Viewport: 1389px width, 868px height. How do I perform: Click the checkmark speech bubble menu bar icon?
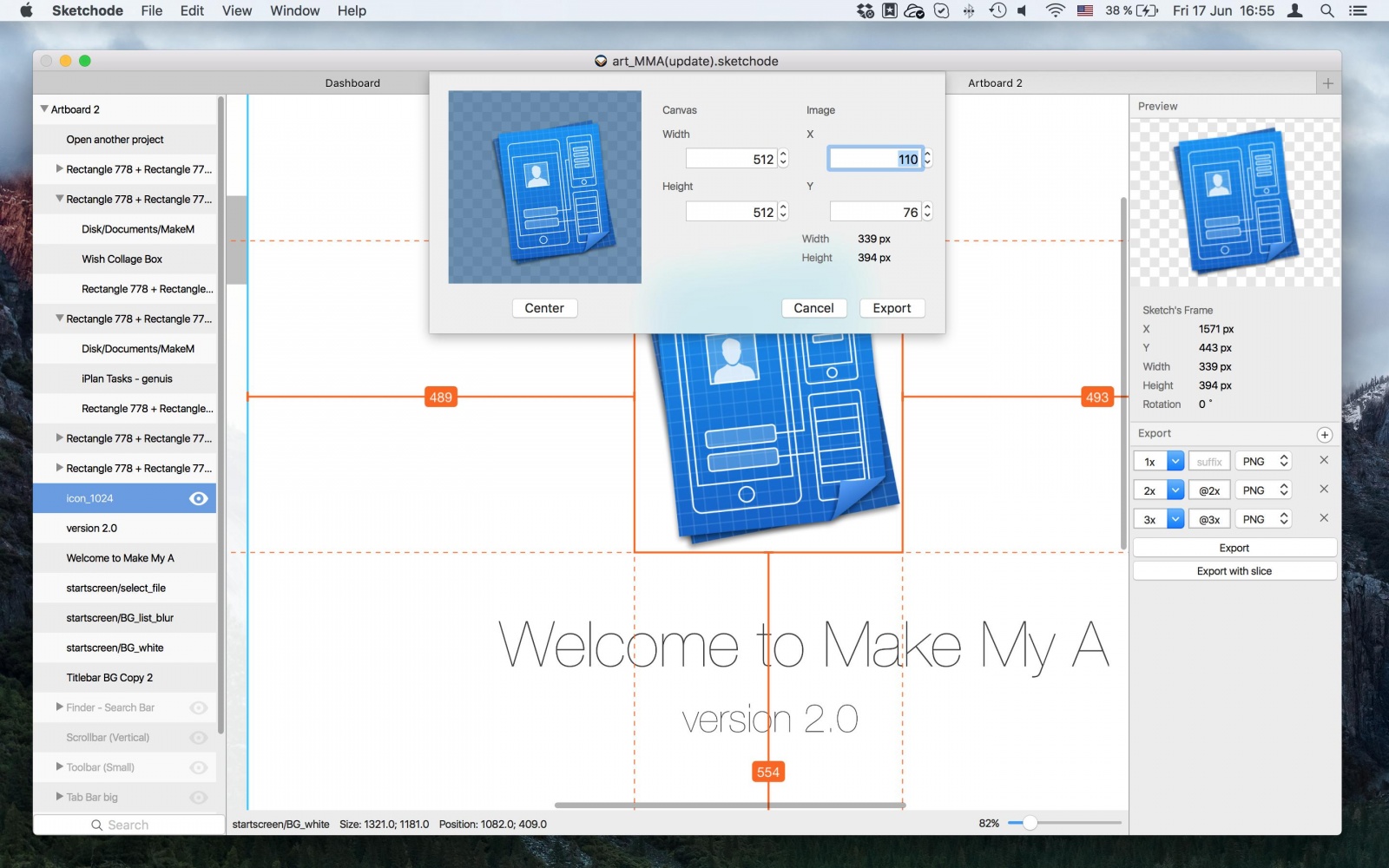(x=942, y=10)
